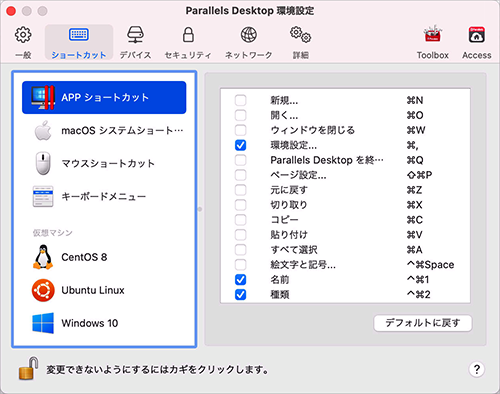The image size is (500, 394).
Task: Select macOS システムショートカット item
Action: 104,130
